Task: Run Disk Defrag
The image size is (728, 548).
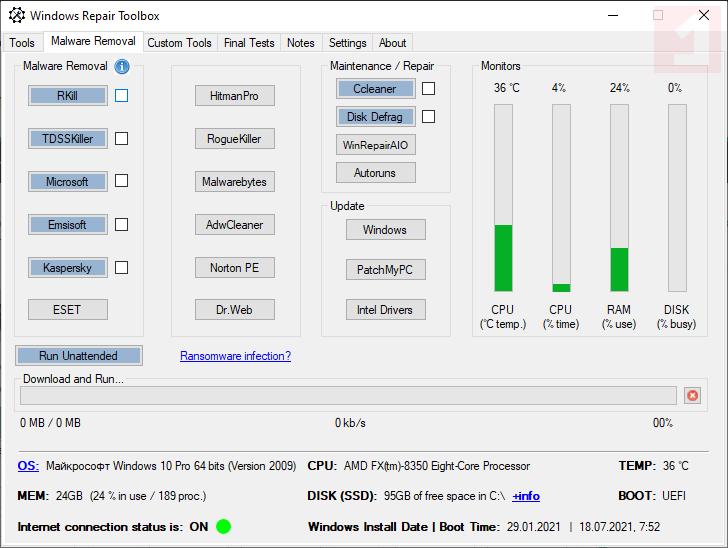Action: (x=376, y=117)
